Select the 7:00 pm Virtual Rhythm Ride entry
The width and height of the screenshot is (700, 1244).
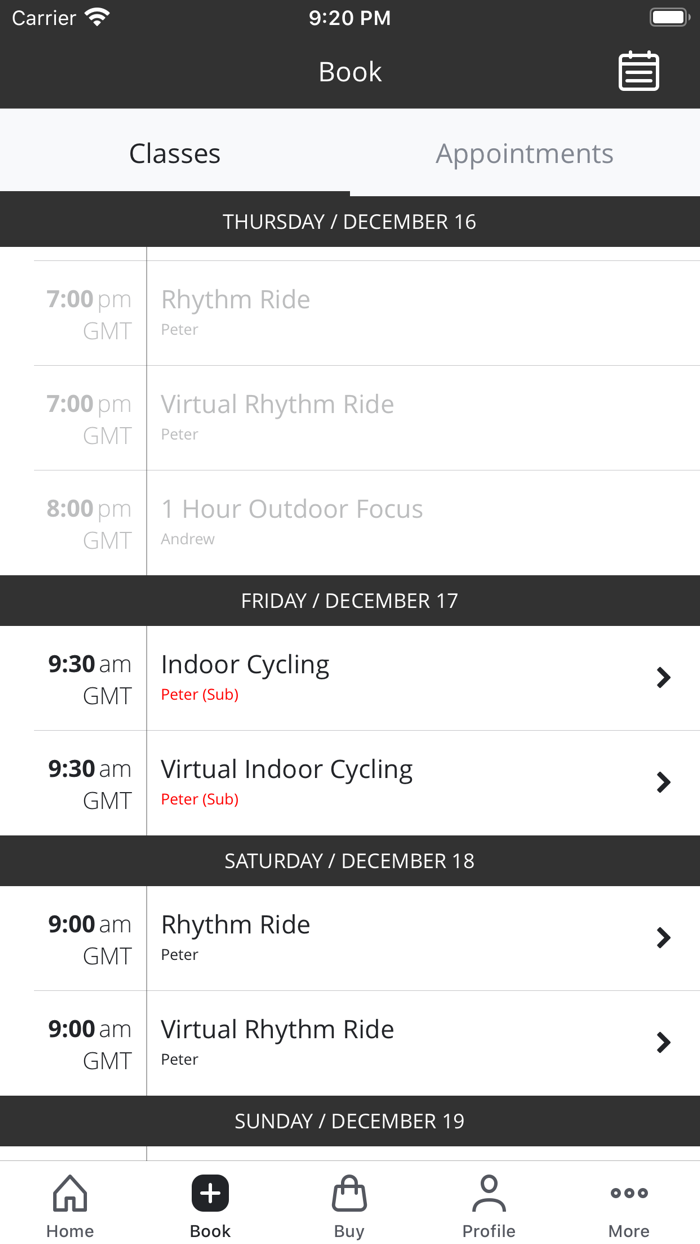click(x=277, y=403)
